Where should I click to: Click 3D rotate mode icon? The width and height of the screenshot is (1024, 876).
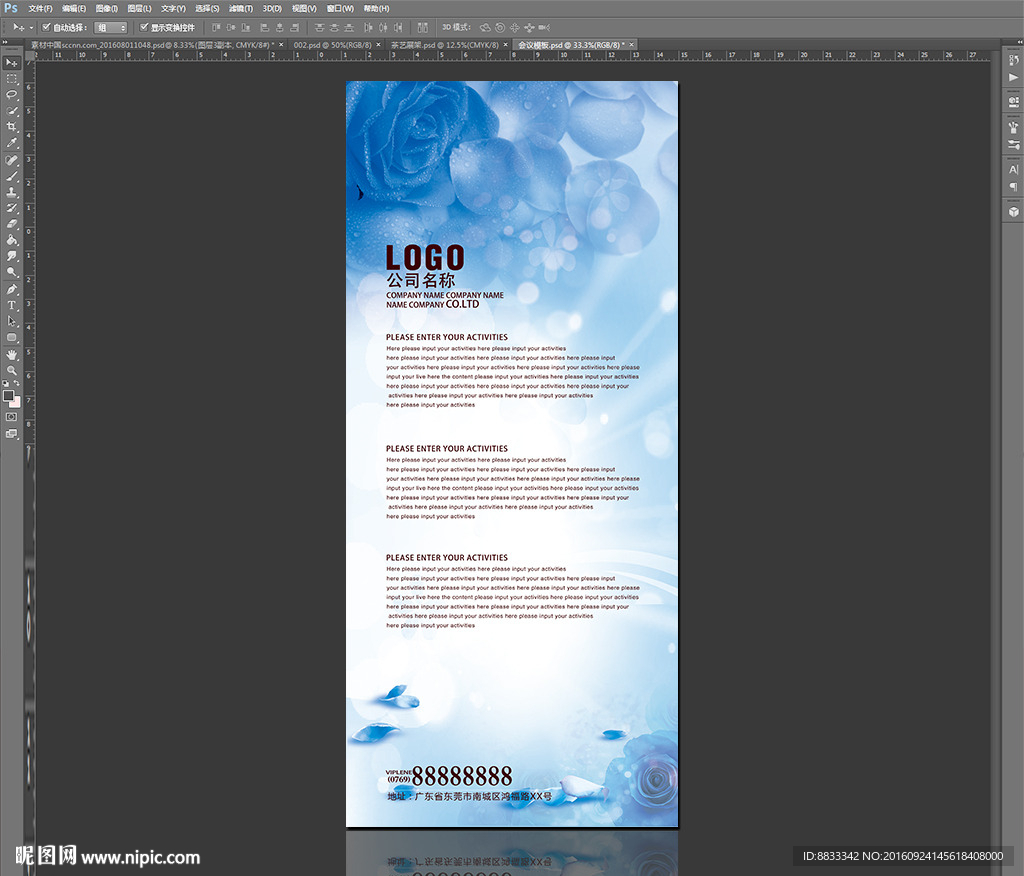[485, 27]
